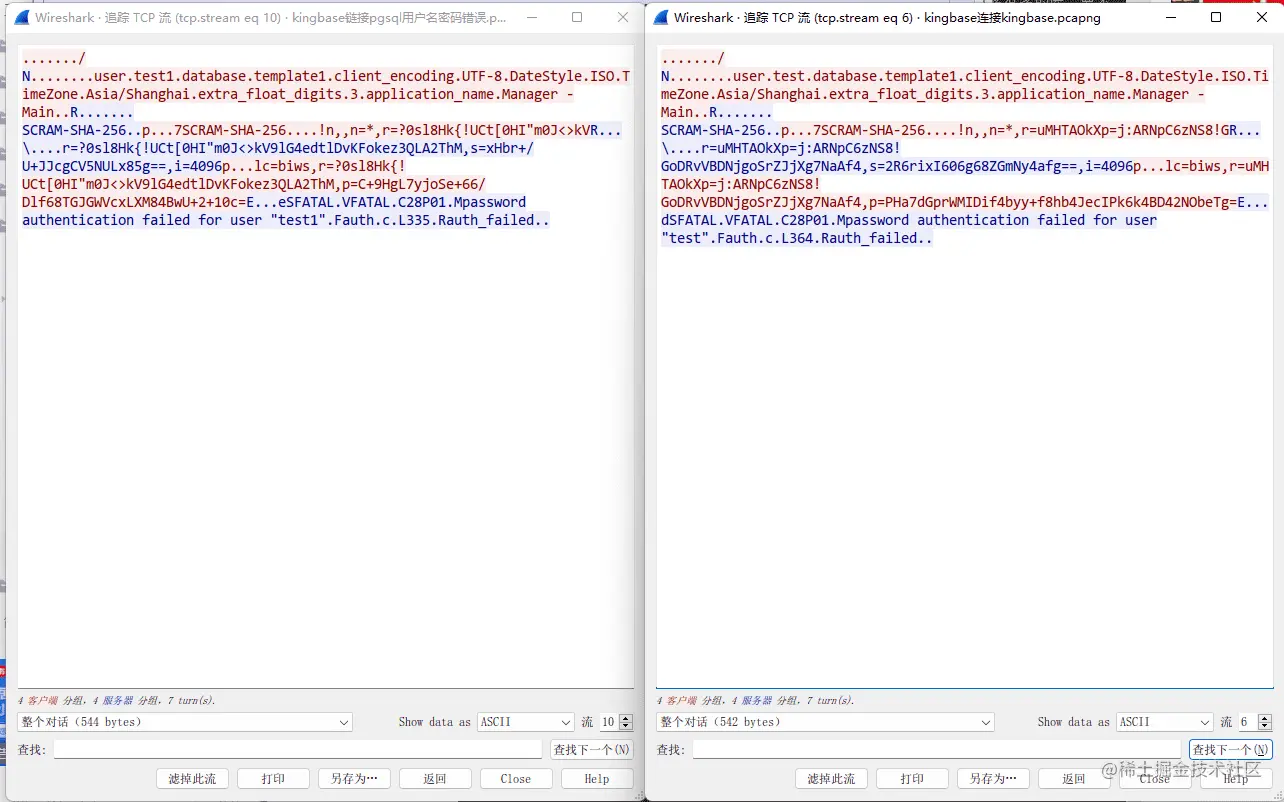Screen dimensions: 1284x802
Task: Click Close button in stream 10 window
Action: pos(517,779)
